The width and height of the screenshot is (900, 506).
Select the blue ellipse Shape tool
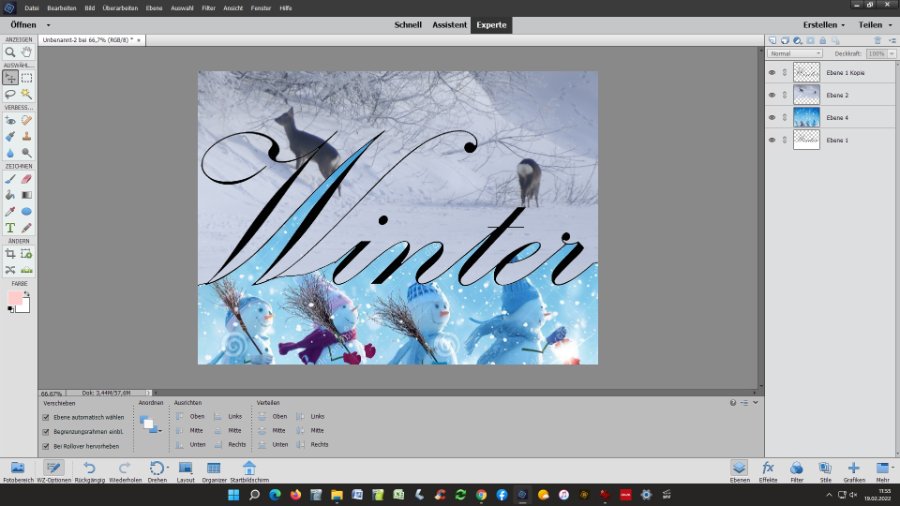[26, 211]
